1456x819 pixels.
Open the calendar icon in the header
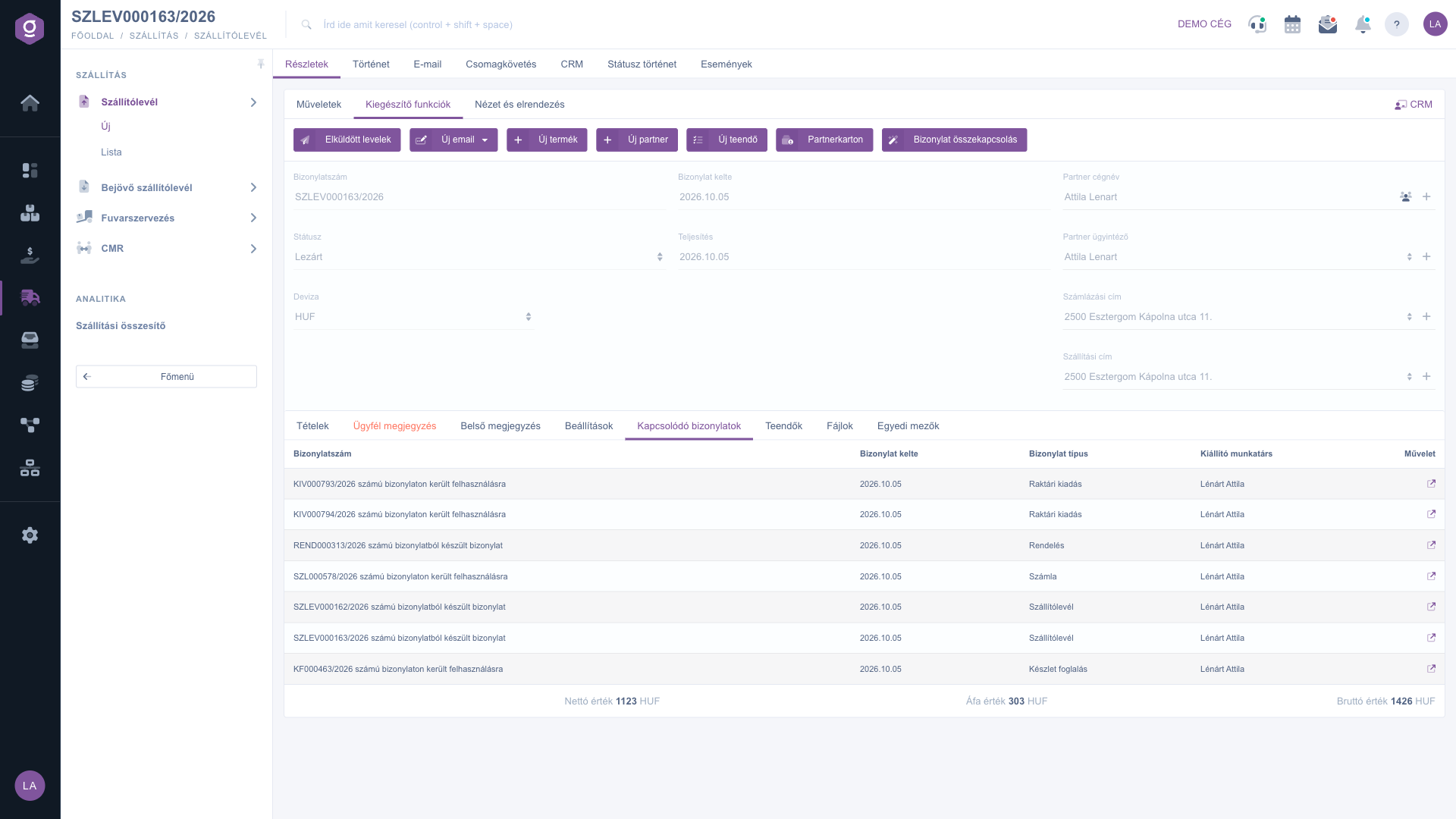click(1292, 24)
